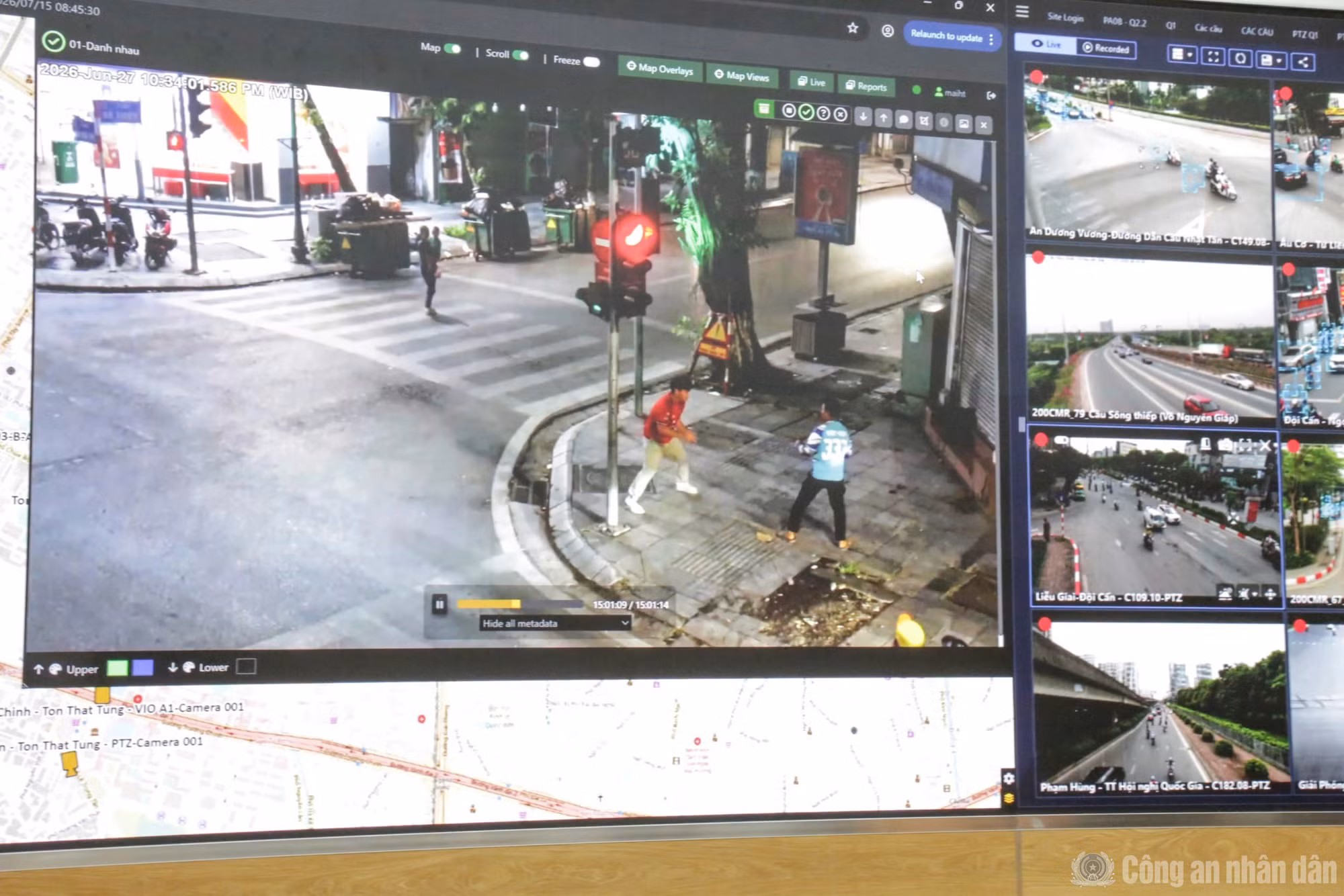Open the grid layout dropdown
Image resolution: width=1344 pixels, height=896 pixels.
[x=1181, y=54]
